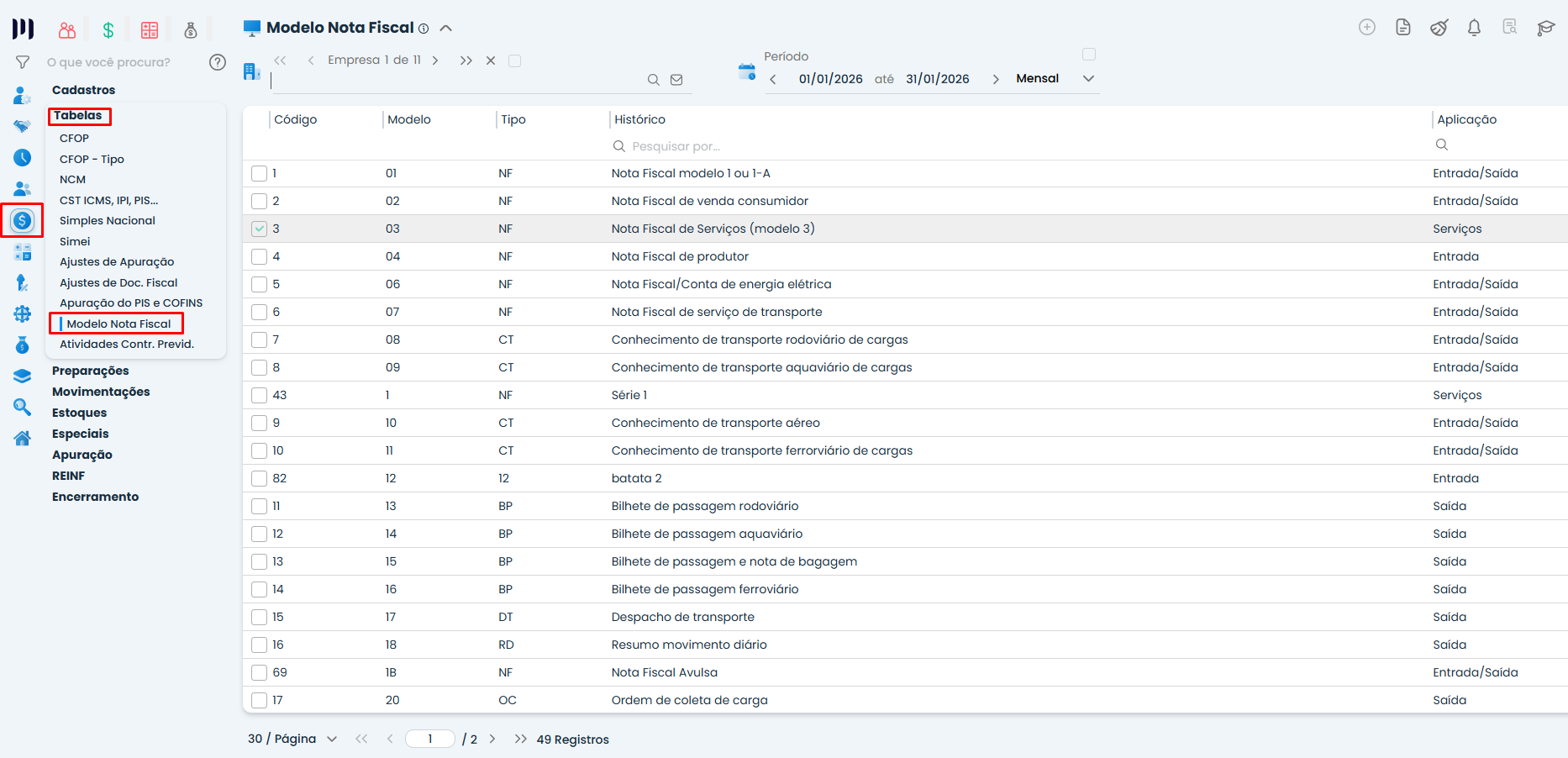Screen dimensions: 1568x758
Task: Toggle the checkbox beside the company selector
Action: point(515,61)
